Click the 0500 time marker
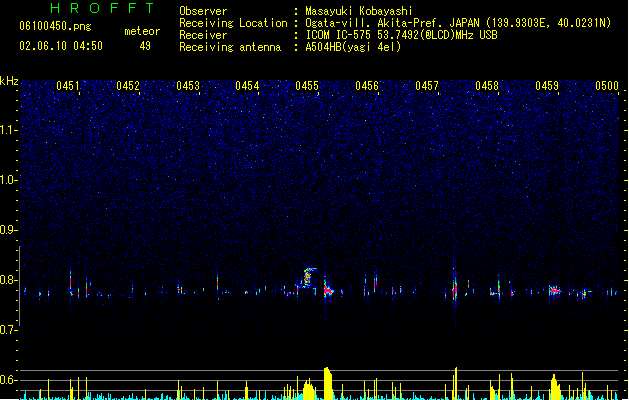 click(x=607, y=86)
